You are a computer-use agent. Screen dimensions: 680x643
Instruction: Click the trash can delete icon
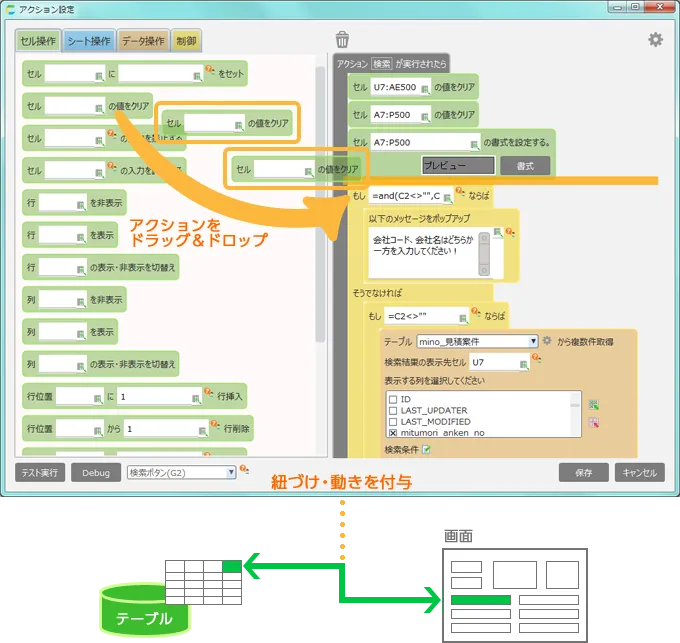click(342, 40)
